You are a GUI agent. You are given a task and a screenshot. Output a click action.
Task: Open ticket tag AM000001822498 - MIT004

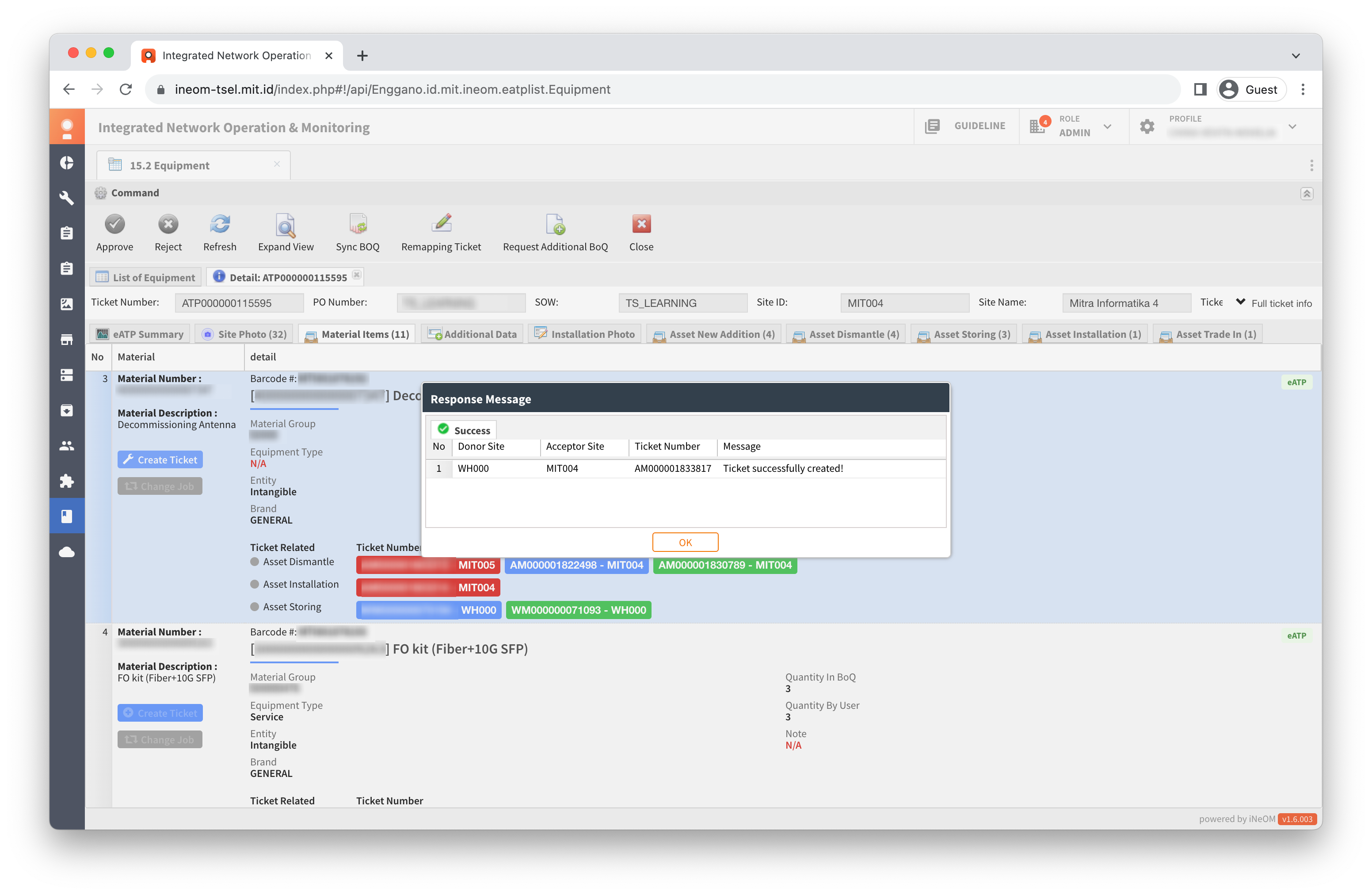tap(576, 566)
